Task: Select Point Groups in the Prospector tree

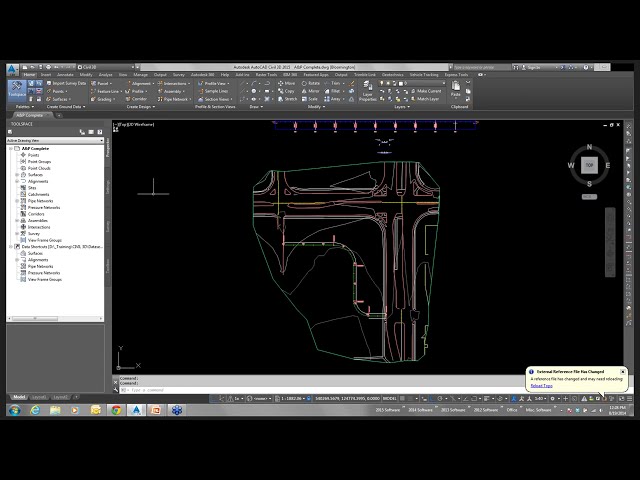Action: pos(40,161)
